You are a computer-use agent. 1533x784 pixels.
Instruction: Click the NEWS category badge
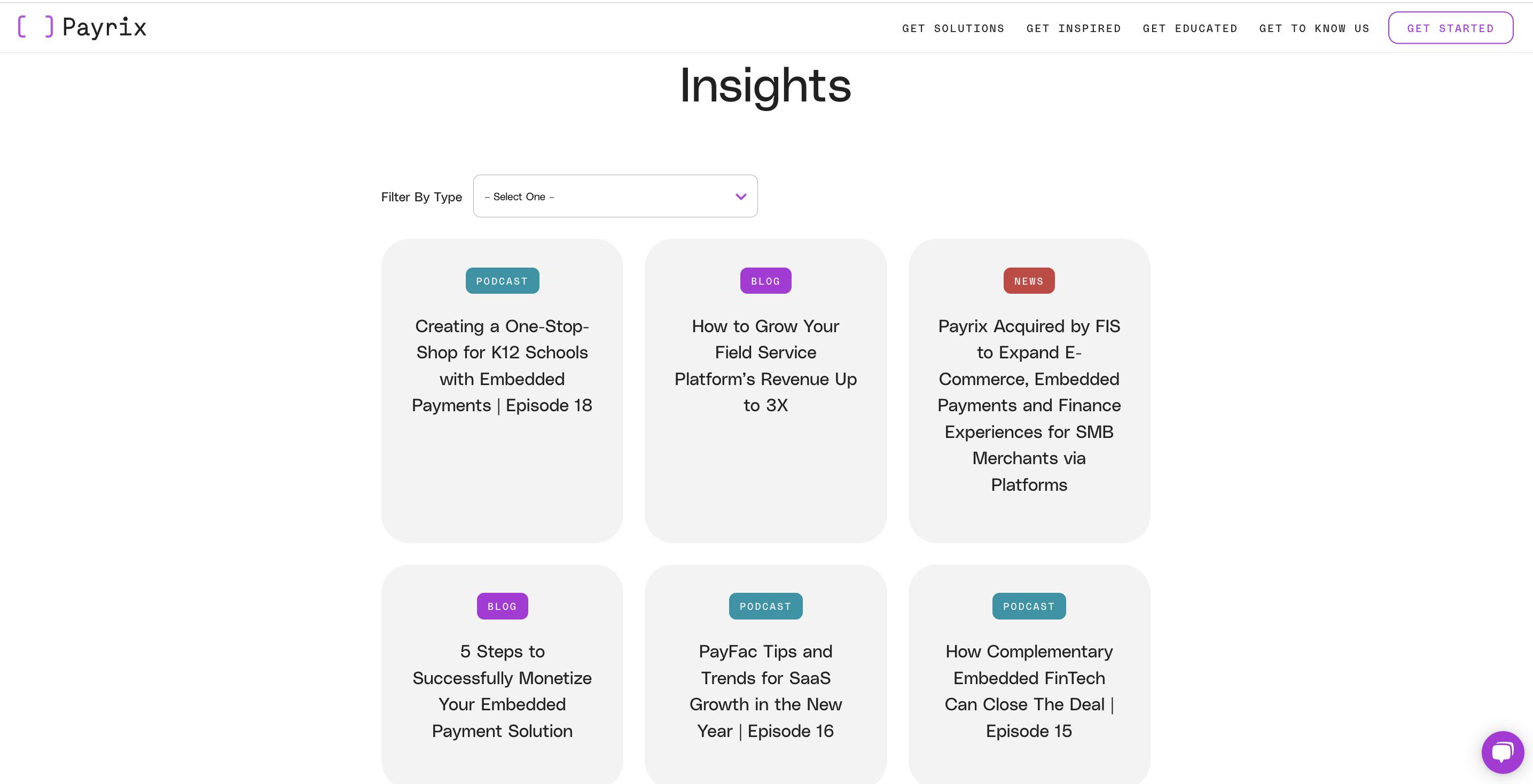pos(1029,281)
